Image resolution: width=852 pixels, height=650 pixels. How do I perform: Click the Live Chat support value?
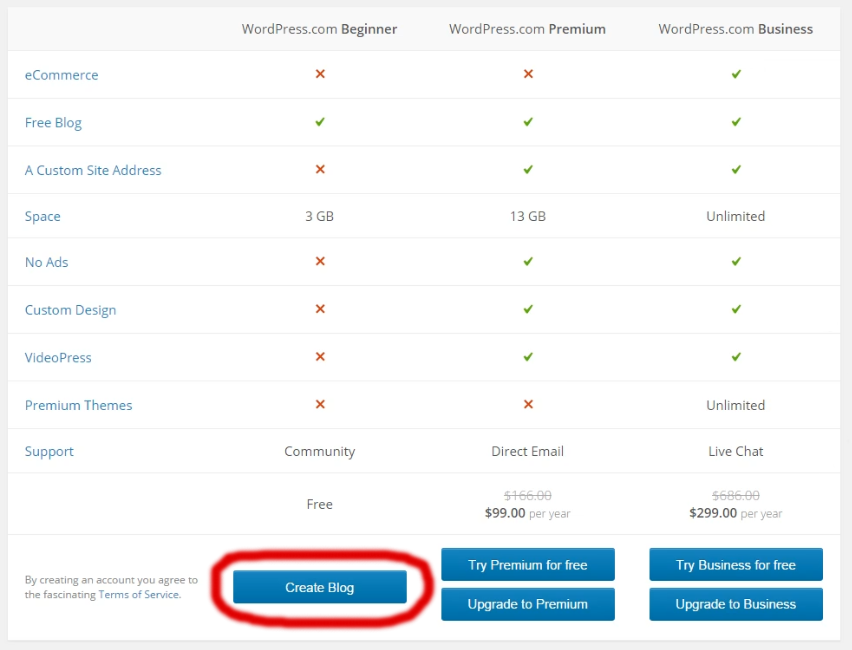tap(736, 452)
